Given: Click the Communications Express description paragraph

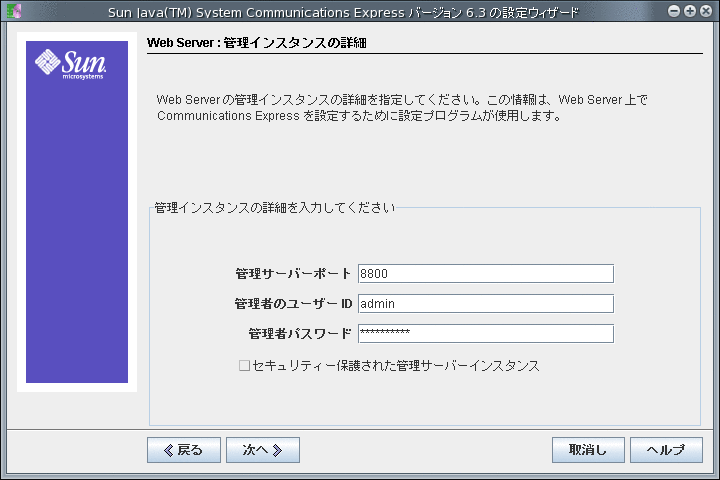Looking at the screenshot, I should [402, 107].
